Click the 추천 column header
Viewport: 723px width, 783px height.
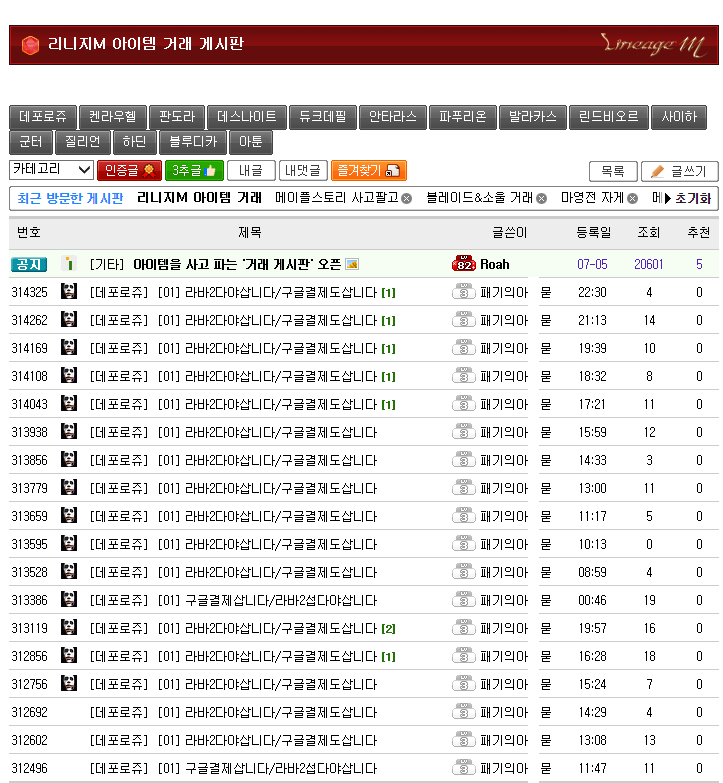pos(699,232)
